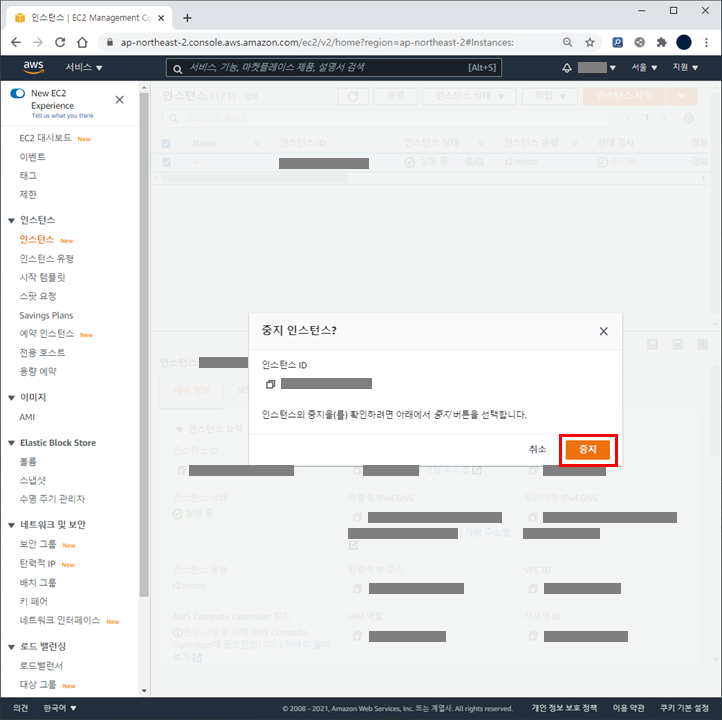The height and width of the screenshot is (720, 722).
Task: Collapse the 네트워크 및 보안 section
Action: tap(12, 525)
